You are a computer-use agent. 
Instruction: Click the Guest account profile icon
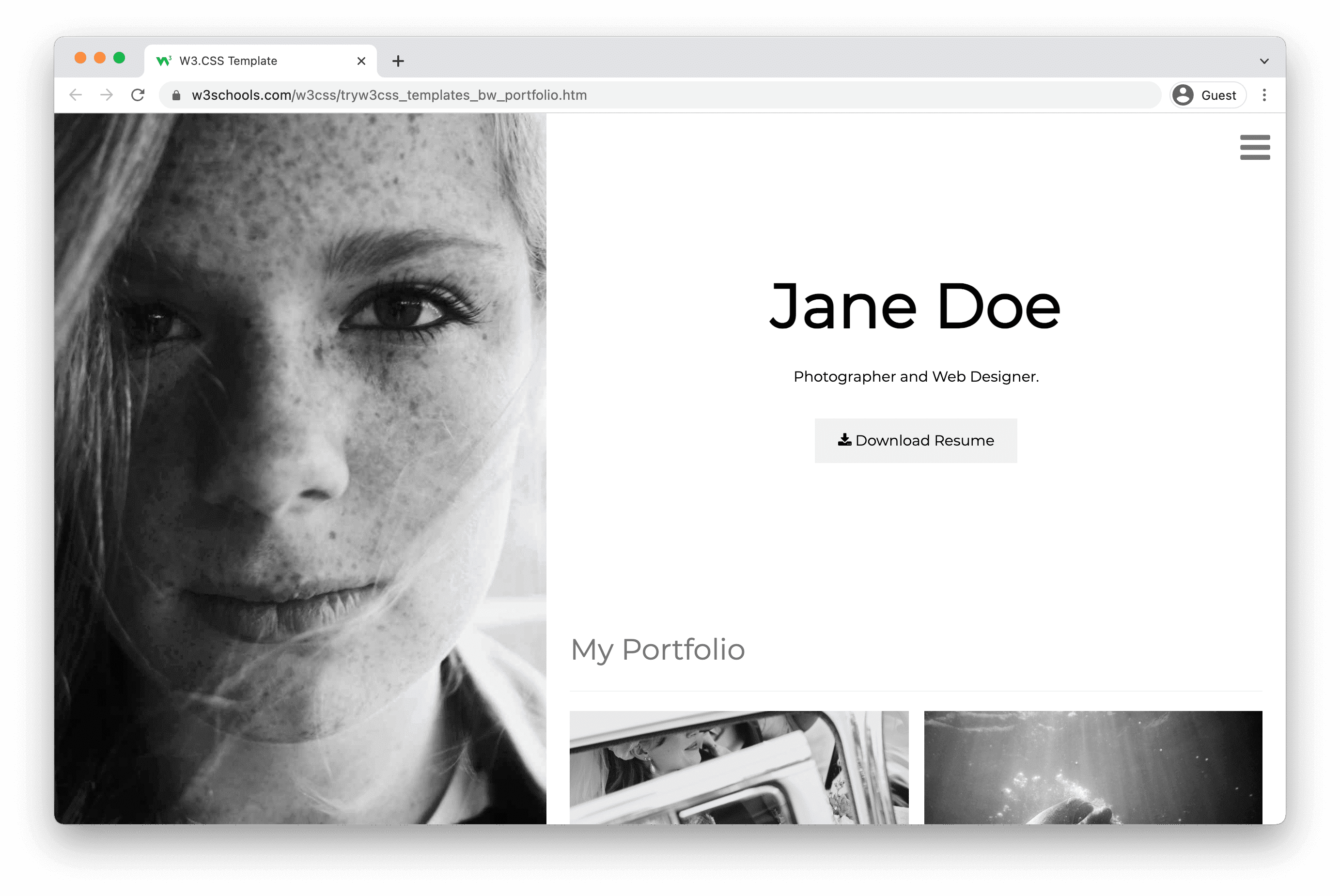[x=1183, y=95]
